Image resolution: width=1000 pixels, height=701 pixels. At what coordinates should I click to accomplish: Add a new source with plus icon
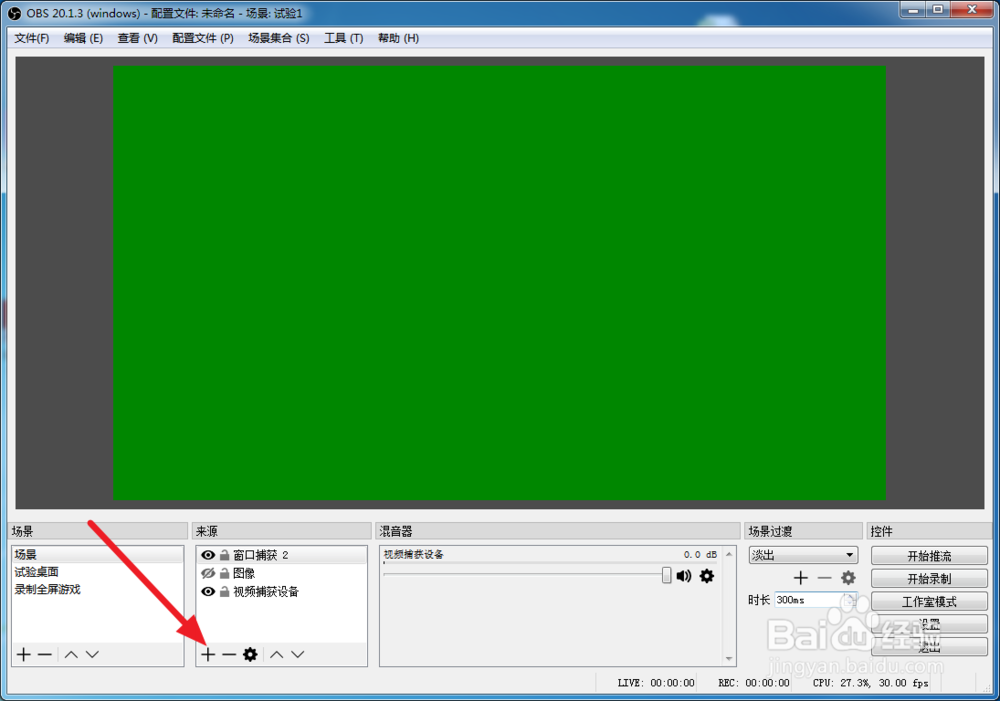pyautogui.click(x=208, y=654)
